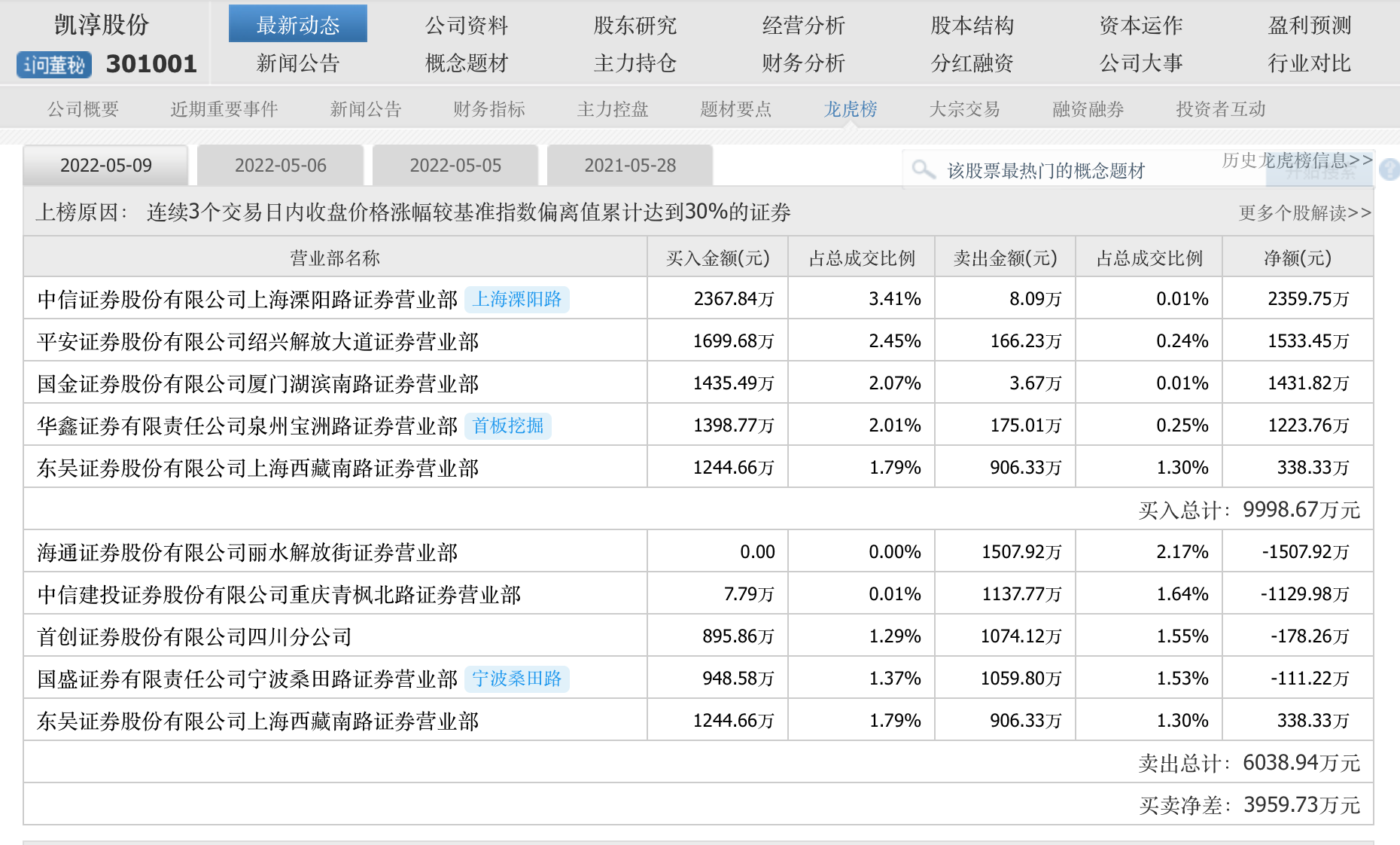Open 盈利预测 navigation link
This screenshot has height=845, width=1400.
[x=1310, y=26]
